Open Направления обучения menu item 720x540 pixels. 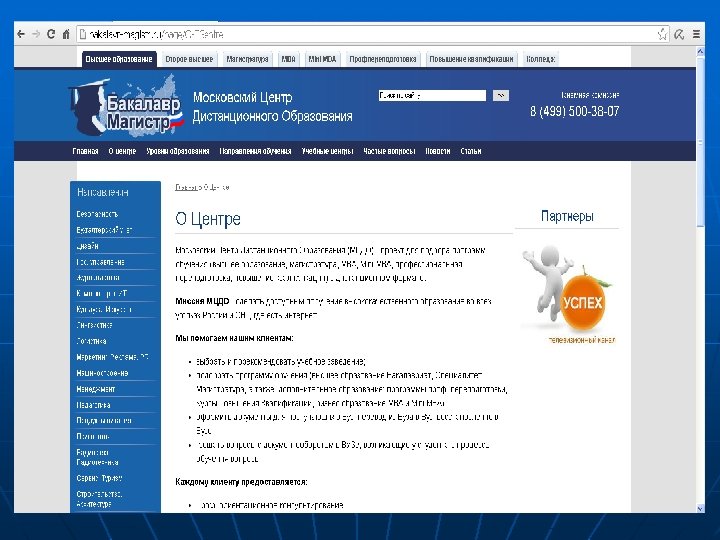(255, 151)
